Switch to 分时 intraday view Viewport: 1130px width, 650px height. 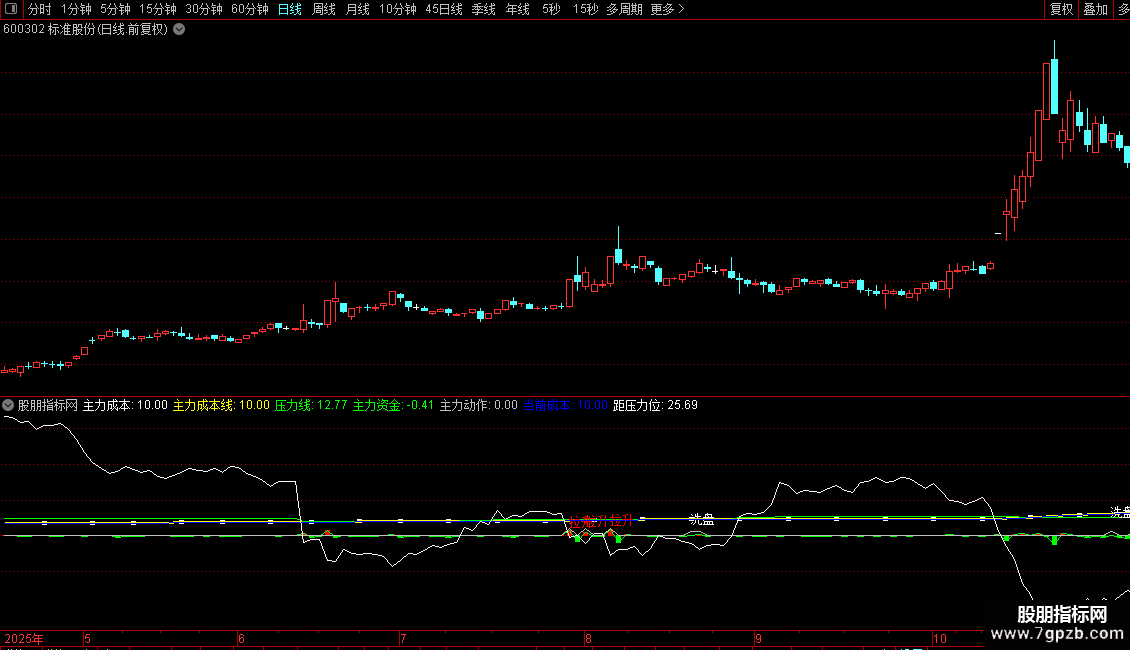pyautogui.click(x=39, y=9)
